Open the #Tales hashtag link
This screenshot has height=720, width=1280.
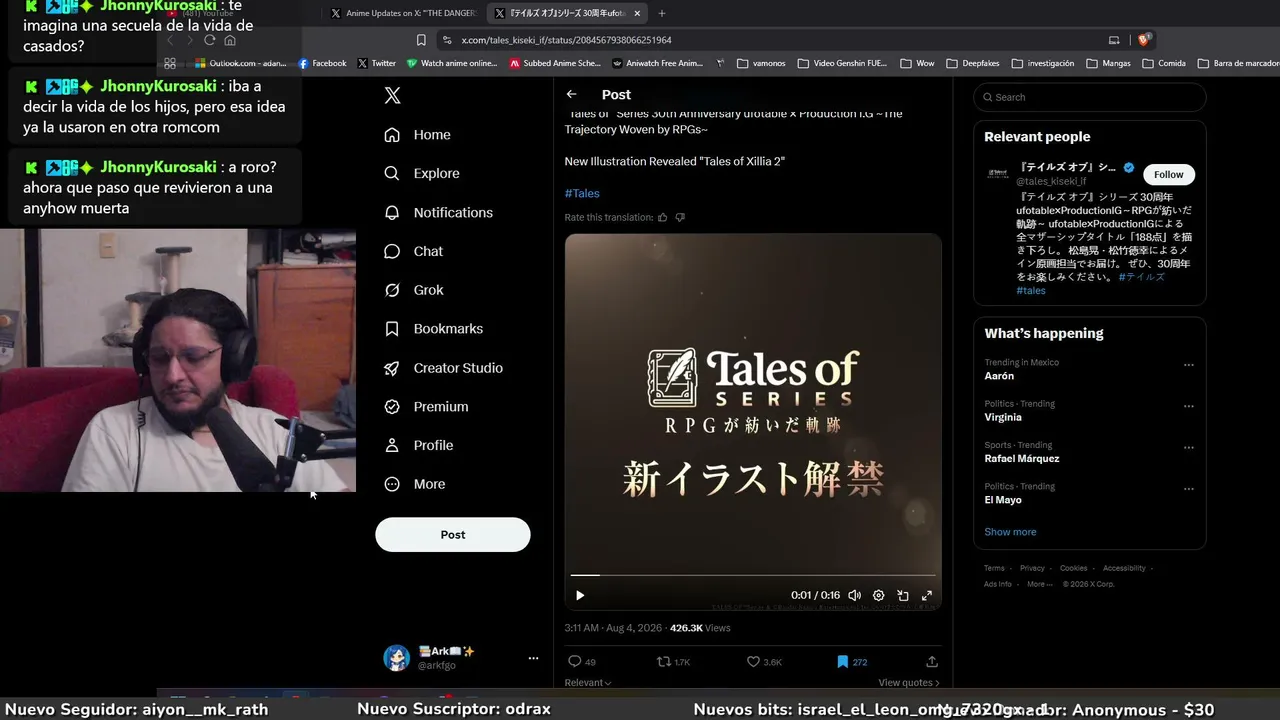582,193
